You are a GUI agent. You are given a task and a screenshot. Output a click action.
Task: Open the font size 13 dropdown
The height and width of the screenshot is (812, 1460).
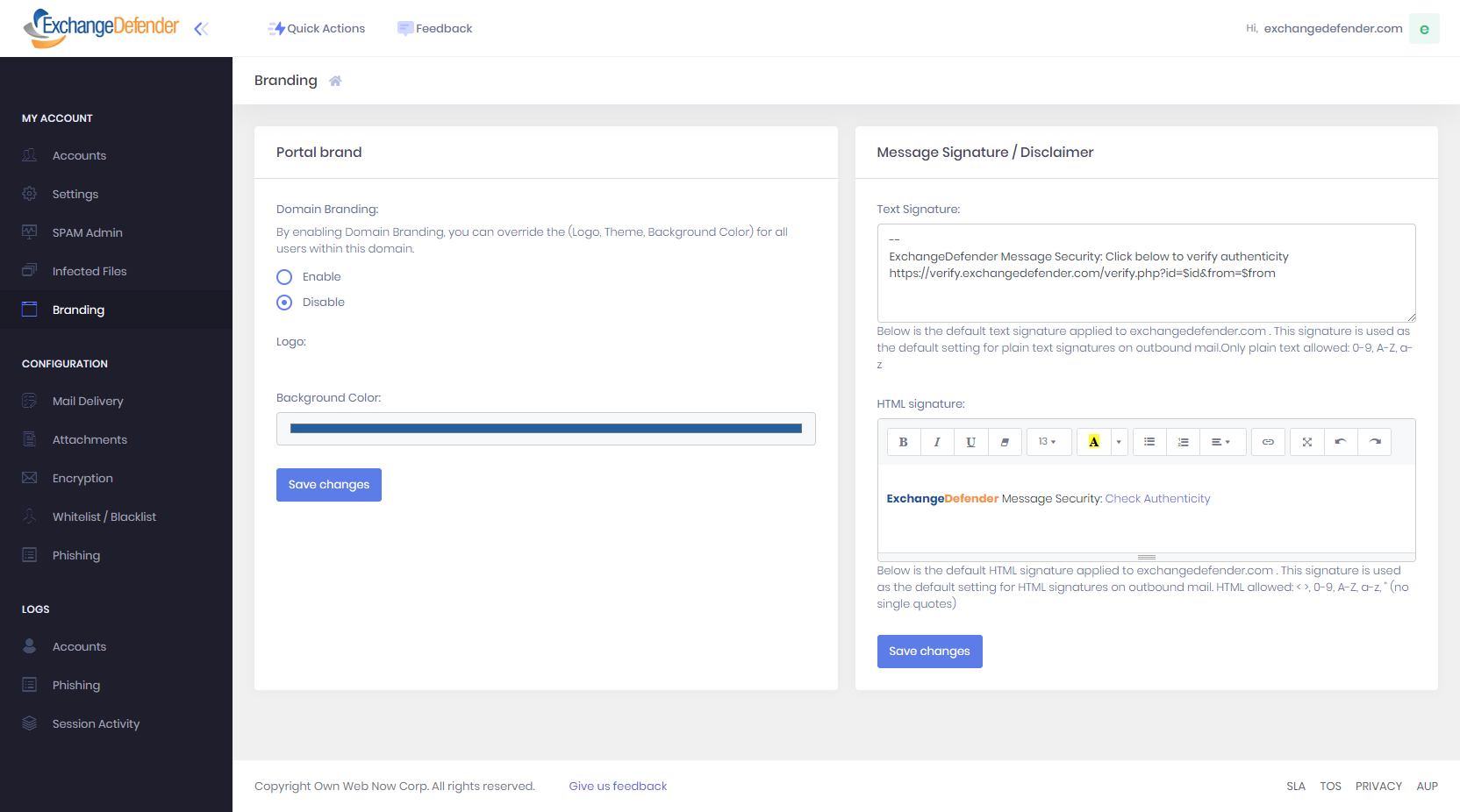coord(1048,442)
